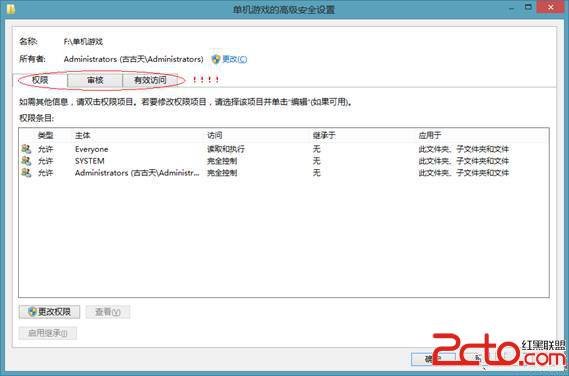Select the Administrators principal entry
This screenshot has height=376, width=569.
(x=137, y=173)
